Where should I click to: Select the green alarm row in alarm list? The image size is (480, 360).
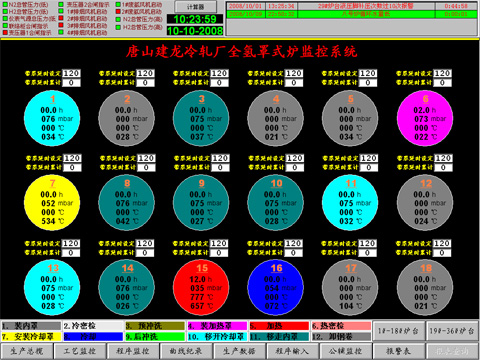[352, 14]
